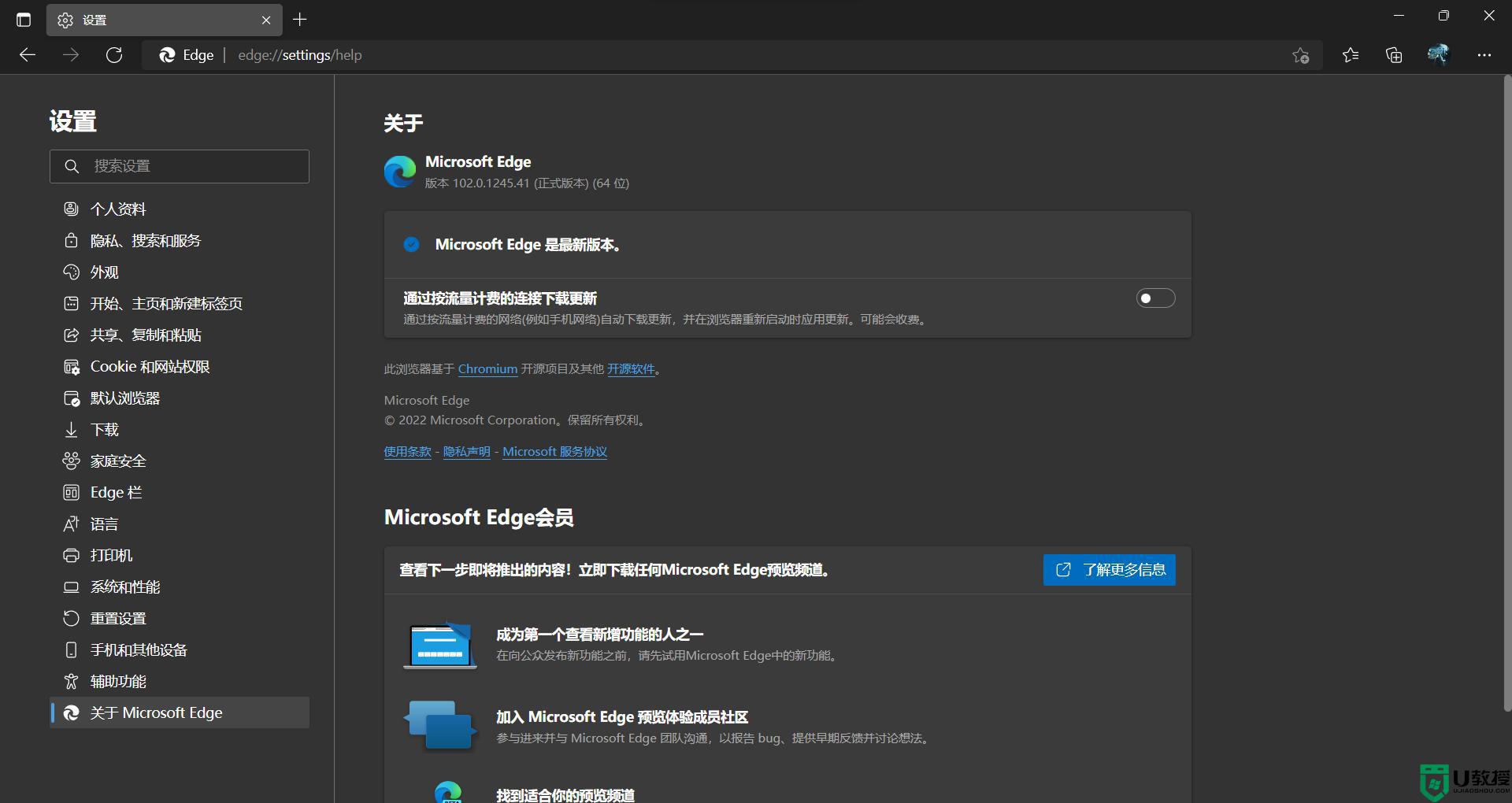Open 开始、主页和新建标签页 settings
The image size is (1512, 803).
(x=180, y=303)
